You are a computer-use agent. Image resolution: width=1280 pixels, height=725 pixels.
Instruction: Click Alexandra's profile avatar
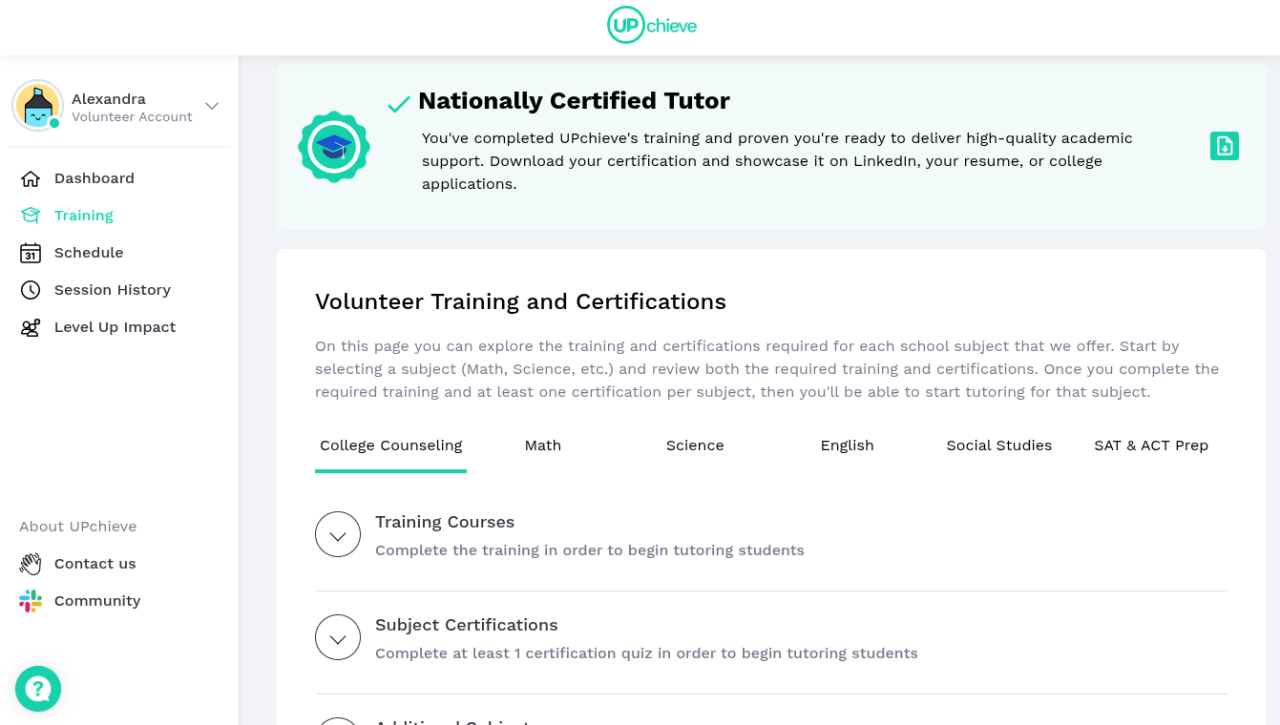[38, 106]
